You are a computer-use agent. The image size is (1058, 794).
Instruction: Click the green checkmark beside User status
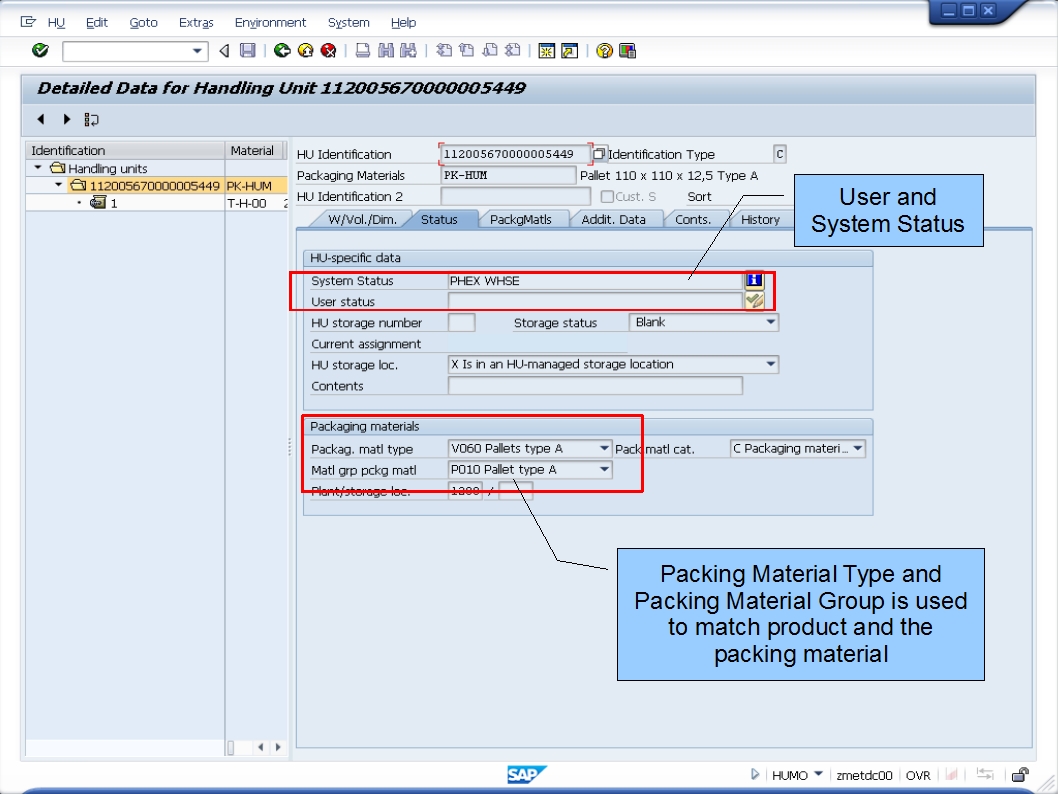click(x=754, y=301)
